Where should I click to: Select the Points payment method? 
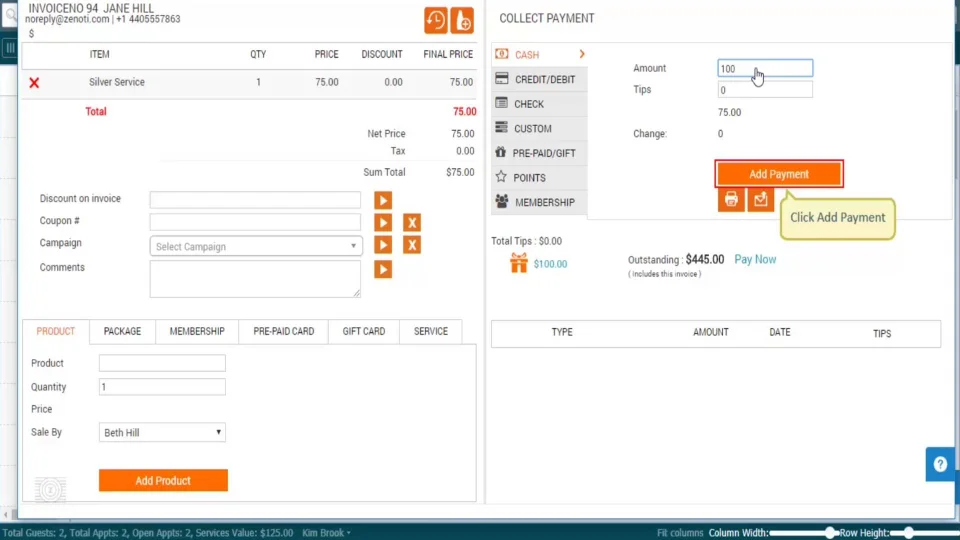pos(539,178)
